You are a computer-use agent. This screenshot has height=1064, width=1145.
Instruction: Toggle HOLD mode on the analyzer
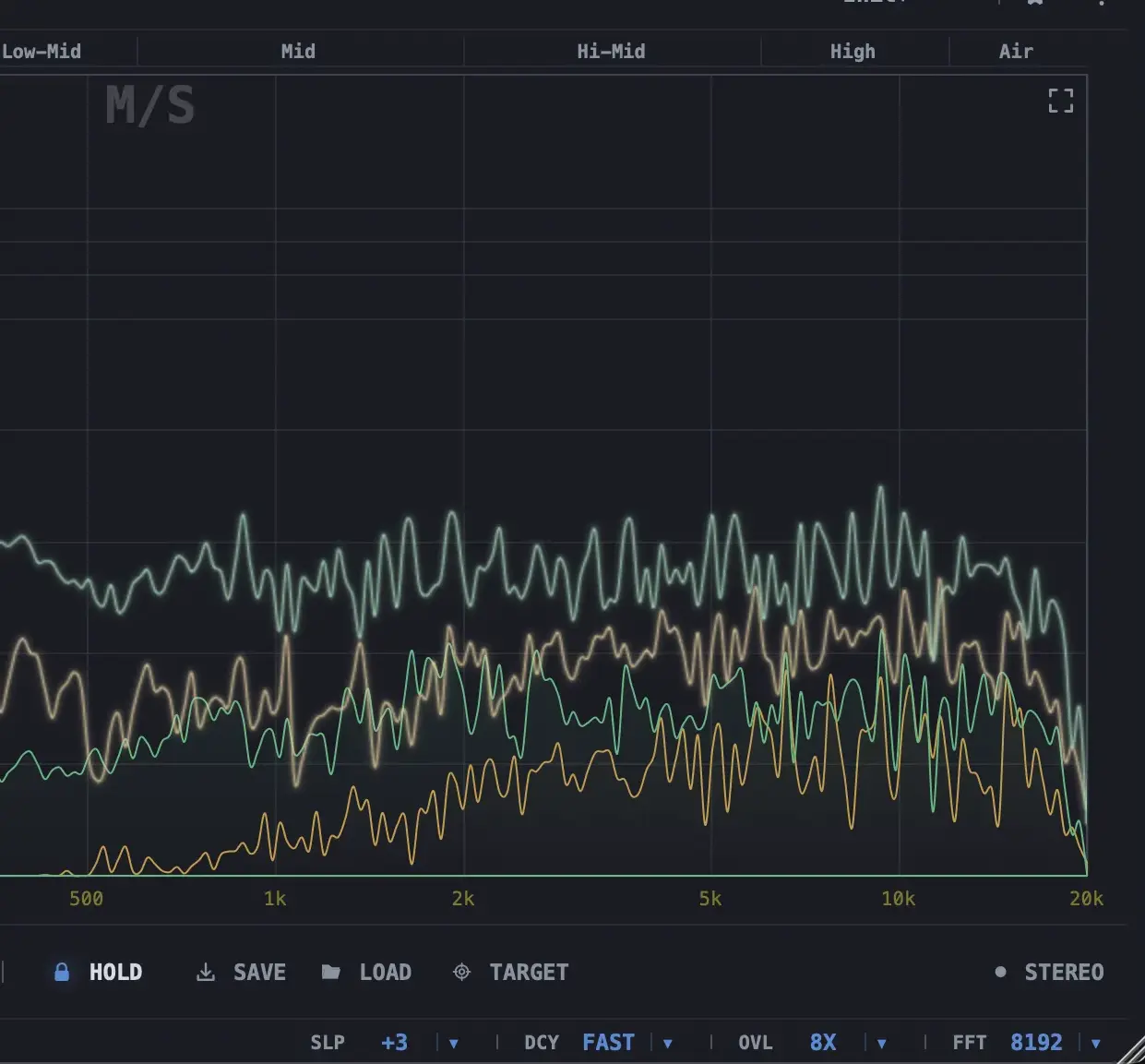point(114,972)
